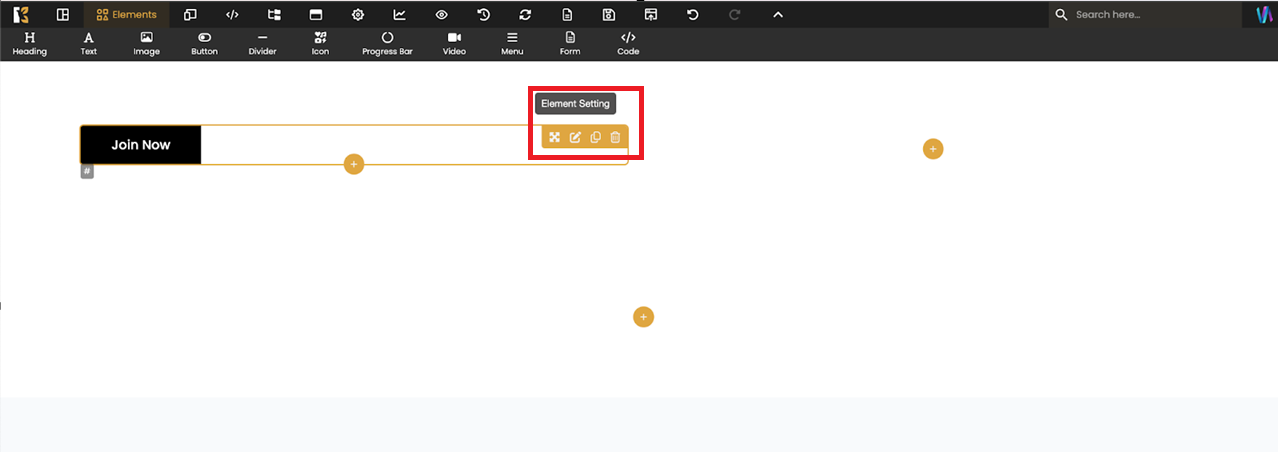This screenshot has width=1278, height=452.
Task: Choose the Video element
Action: 454,44
